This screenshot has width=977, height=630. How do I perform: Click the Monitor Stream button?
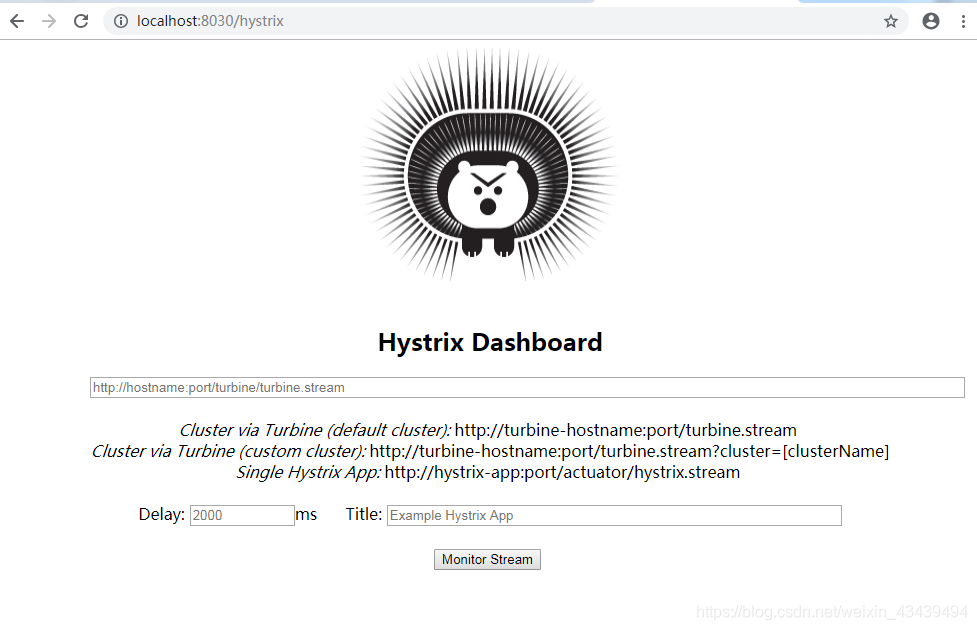click(x=487, y=560)
